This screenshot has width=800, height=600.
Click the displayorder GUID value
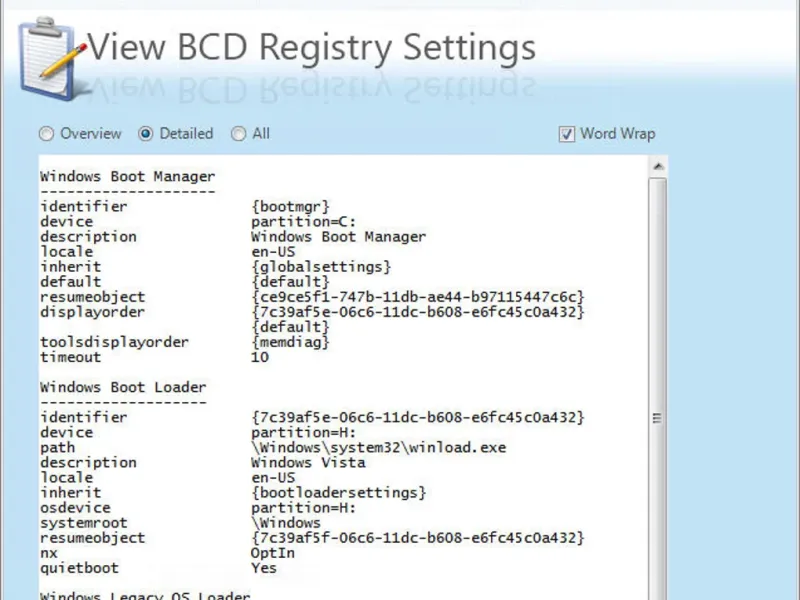click(x=417, y=312)
